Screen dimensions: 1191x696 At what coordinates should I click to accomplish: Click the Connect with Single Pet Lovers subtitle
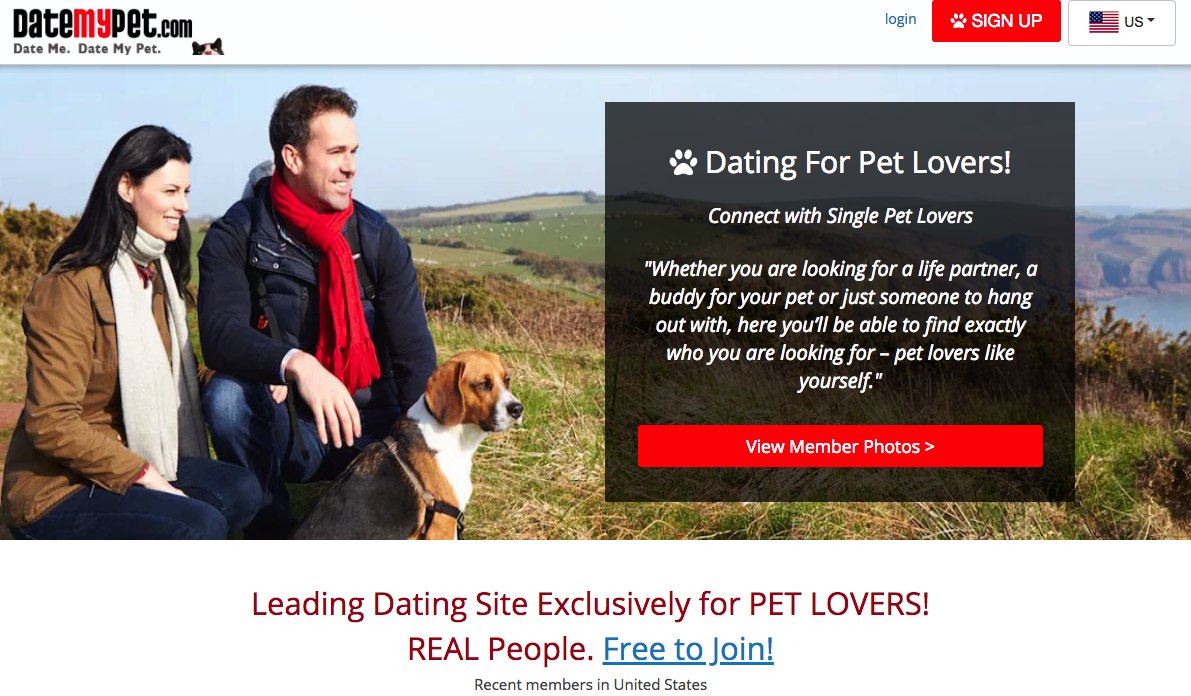(x=840, y=216)
